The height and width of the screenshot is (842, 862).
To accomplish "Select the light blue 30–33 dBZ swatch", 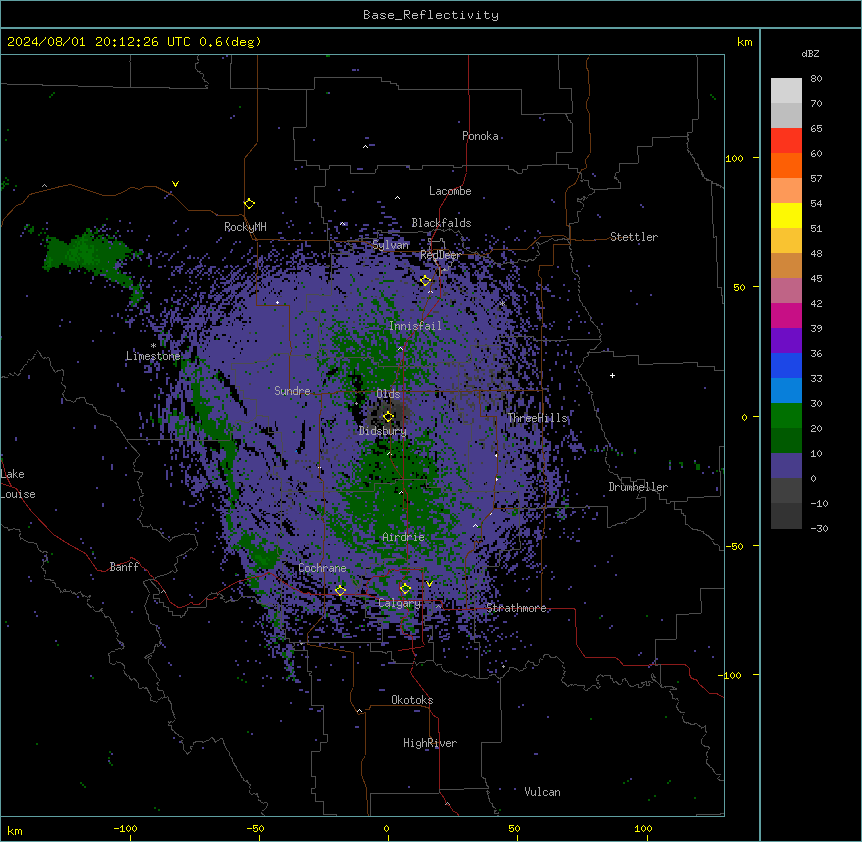I will pyautogui.click(x=786, y=391).
